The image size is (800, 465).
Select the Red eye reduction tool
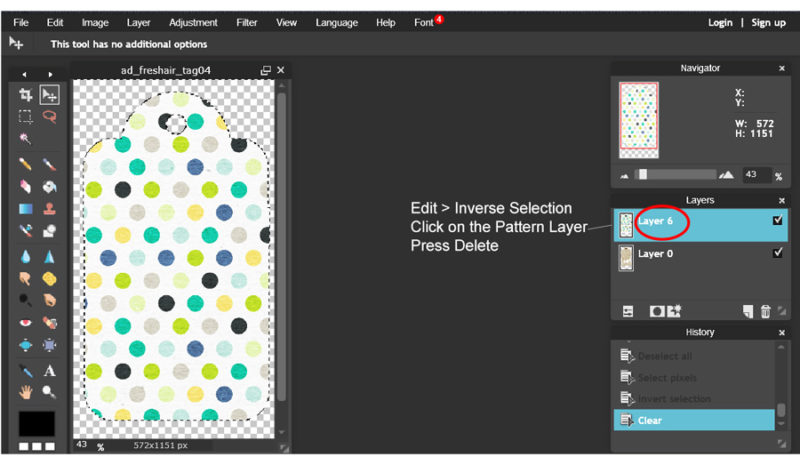tap(26, 323)
